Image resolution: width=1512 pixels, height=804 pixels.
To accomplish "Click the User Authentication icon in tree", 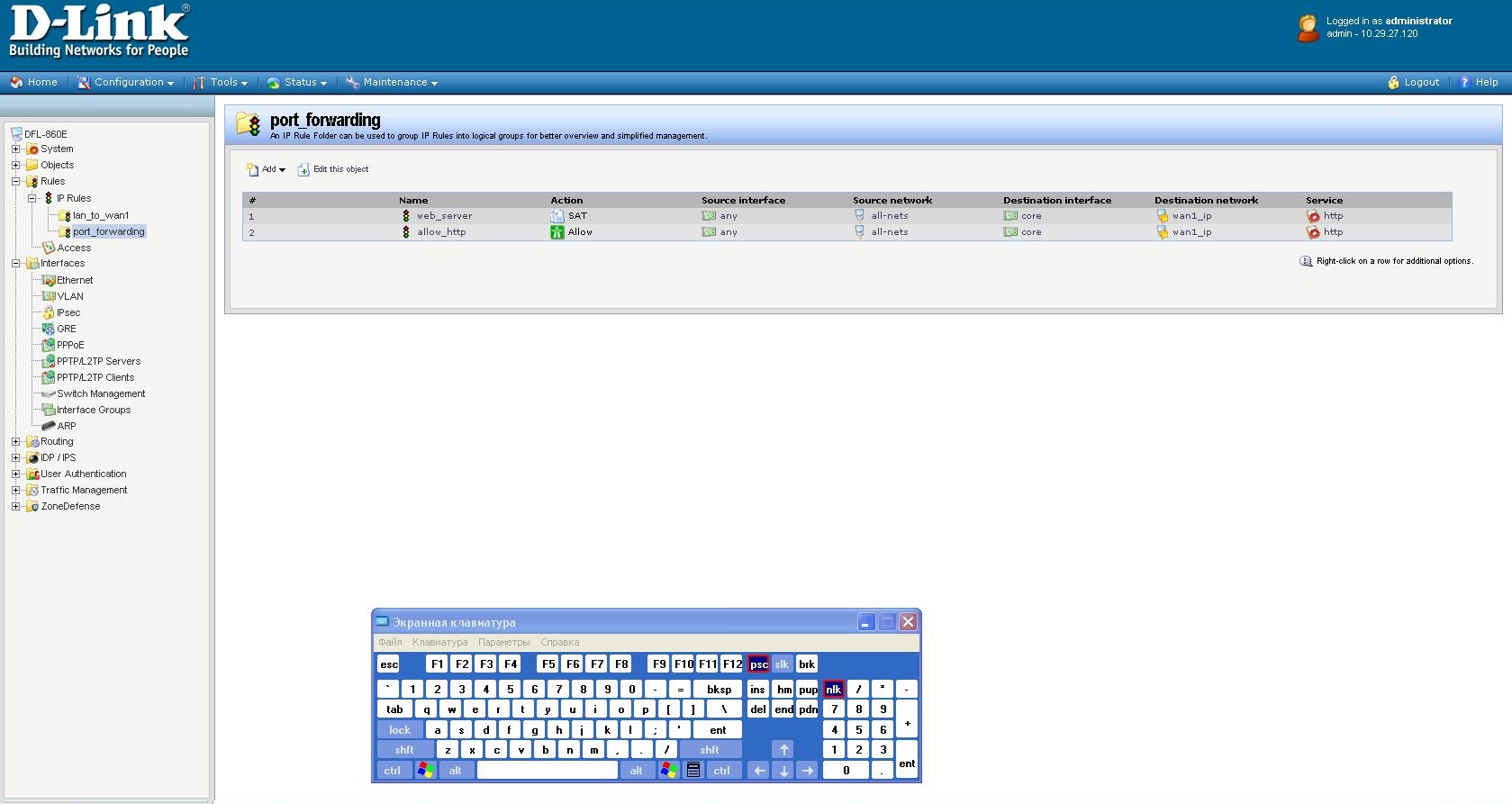I will [32, 474].
